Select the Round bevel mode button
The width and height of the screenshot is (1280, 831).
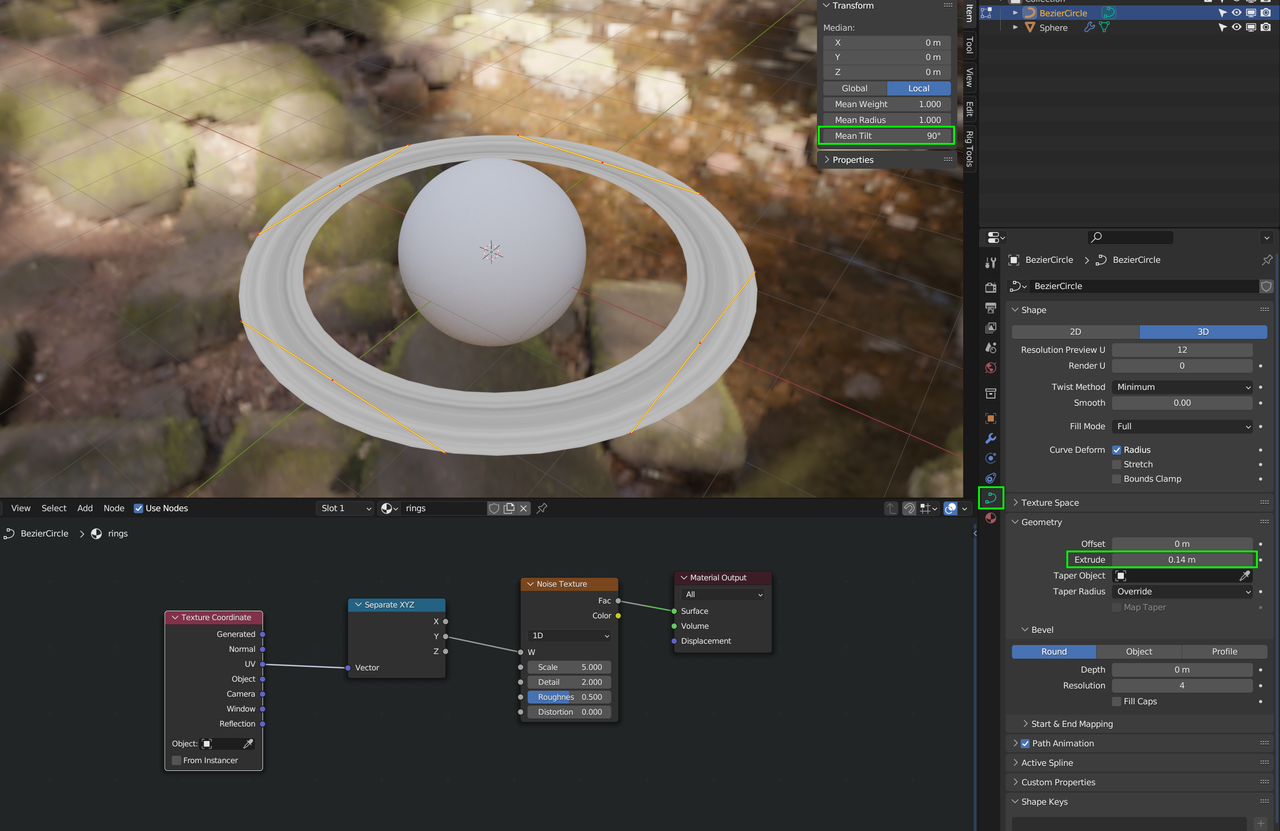tap(1054, 652)
